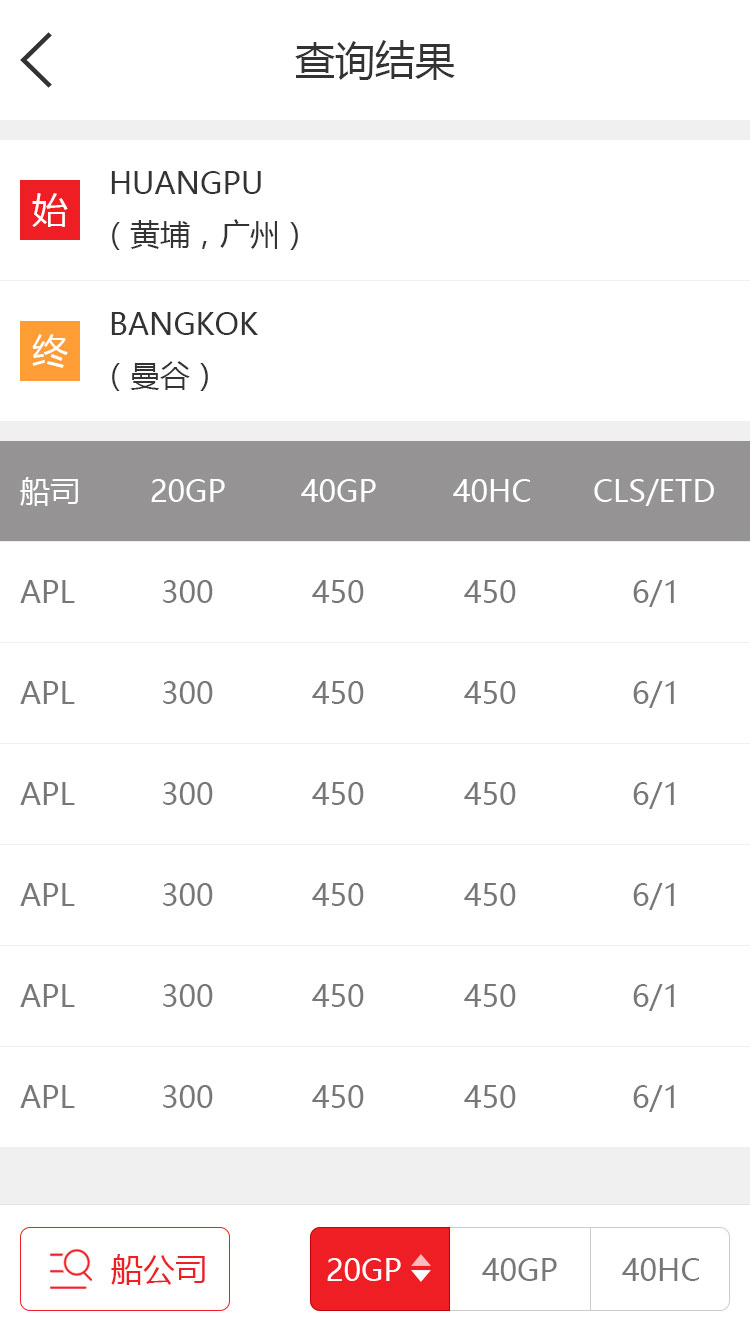Image resolution: width=750 pixels, height=1334 pixels.
Task: Click the 船司 column header
Action: click(x=50, y=491)
